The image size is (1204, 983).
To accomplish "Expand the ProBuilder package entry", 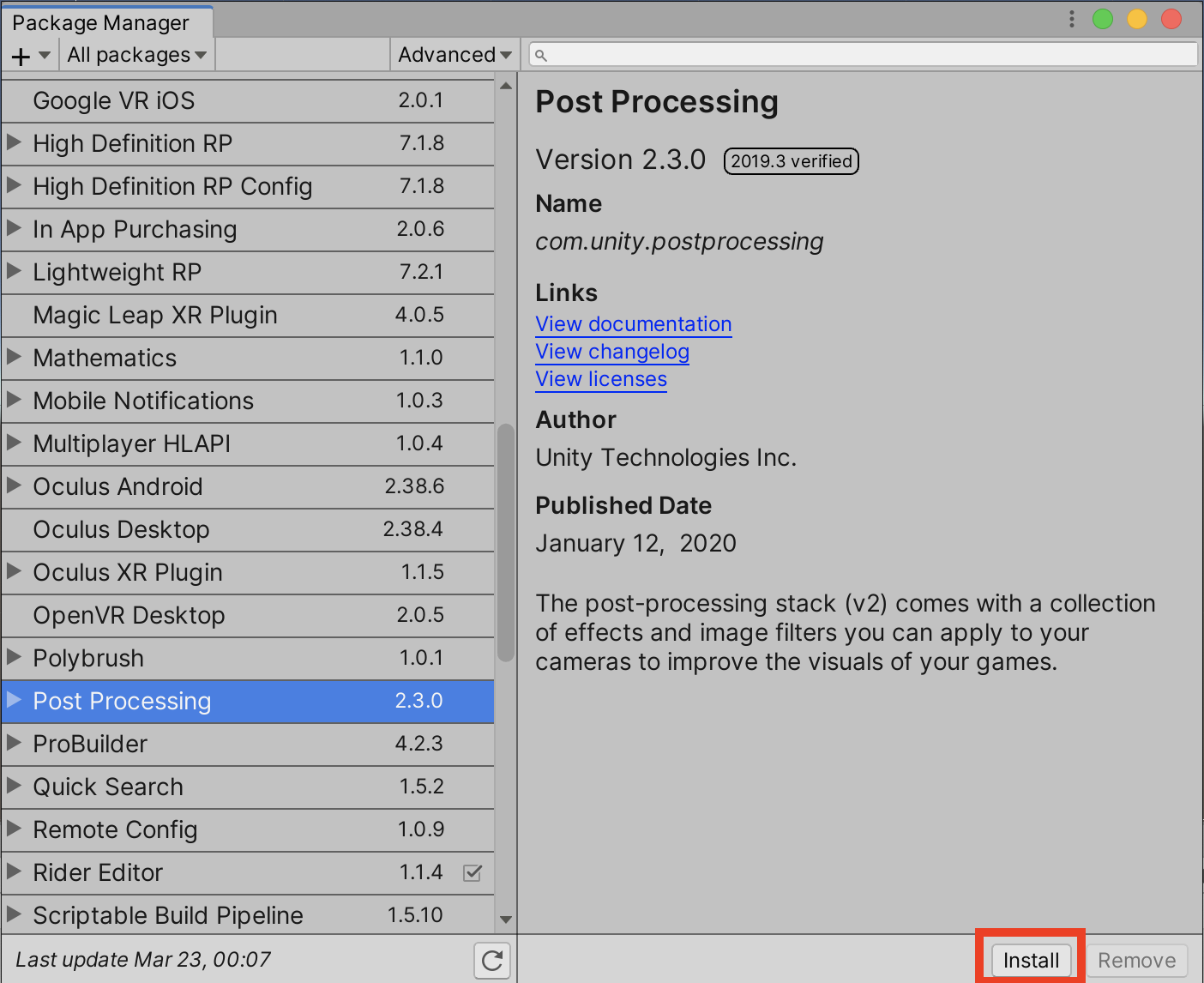I will (14, 744).
